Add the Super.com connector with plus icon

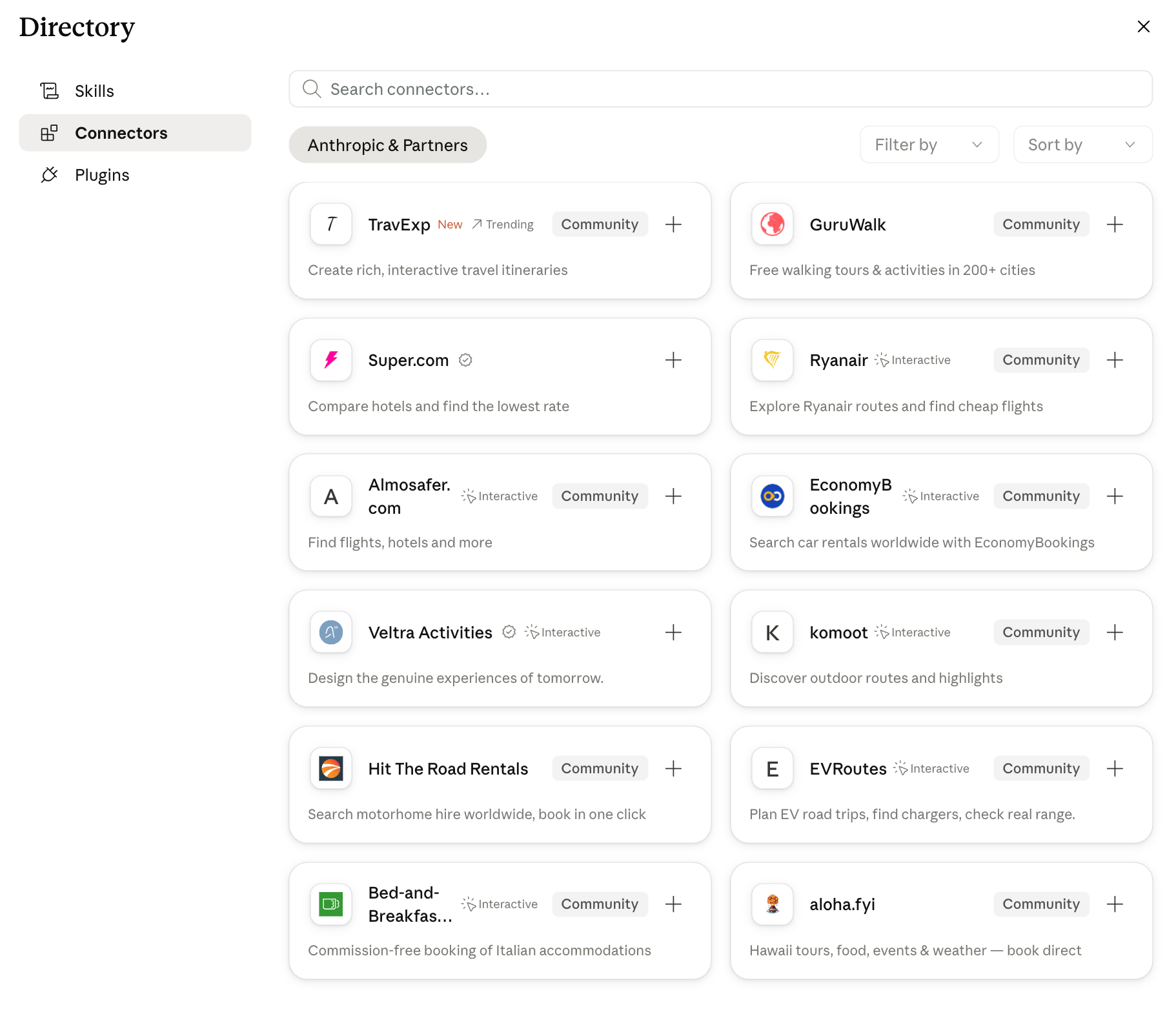(673, 360)
